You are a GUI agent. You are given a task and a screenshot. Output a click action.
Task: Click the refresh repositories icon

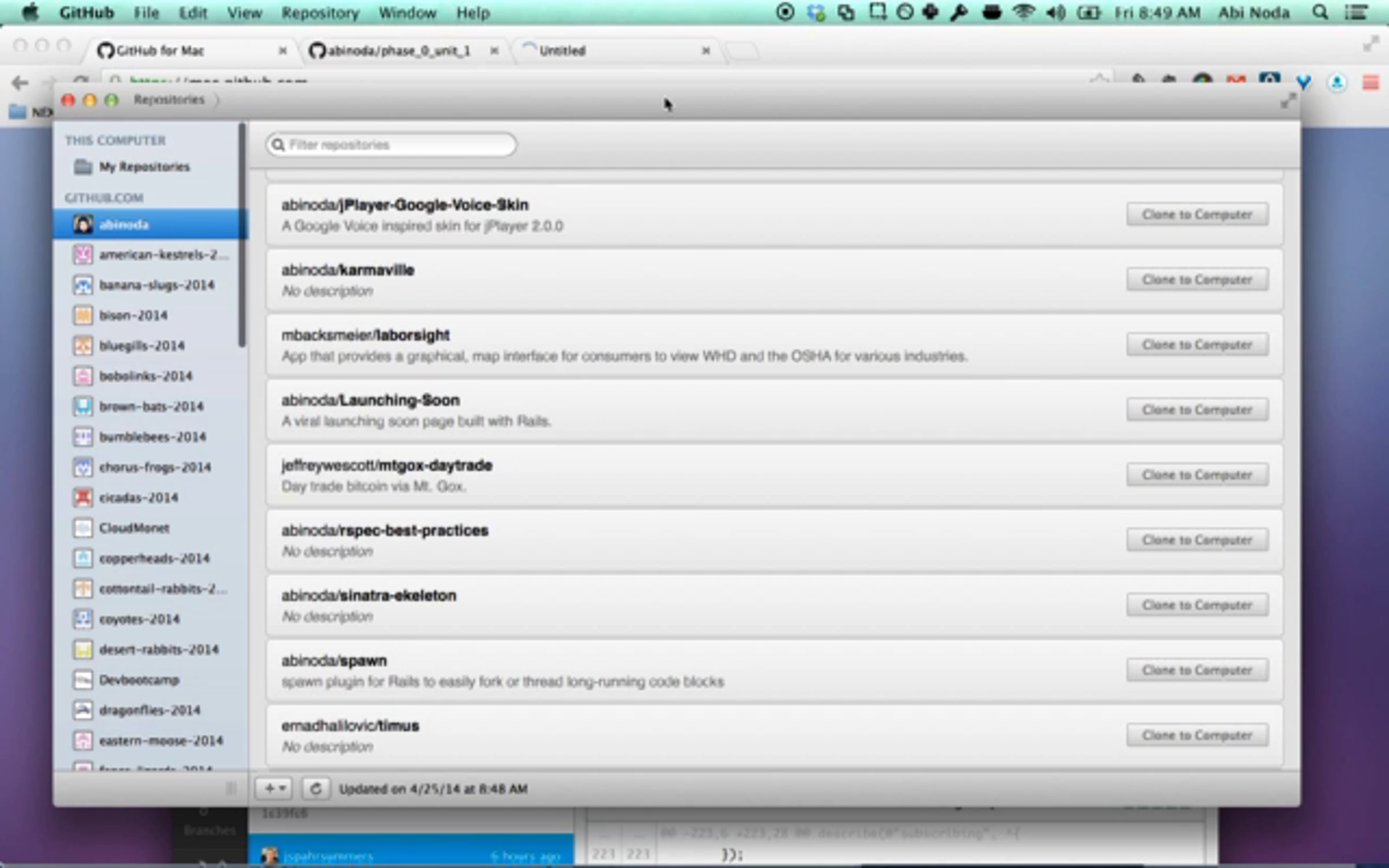tap(315, 789)
